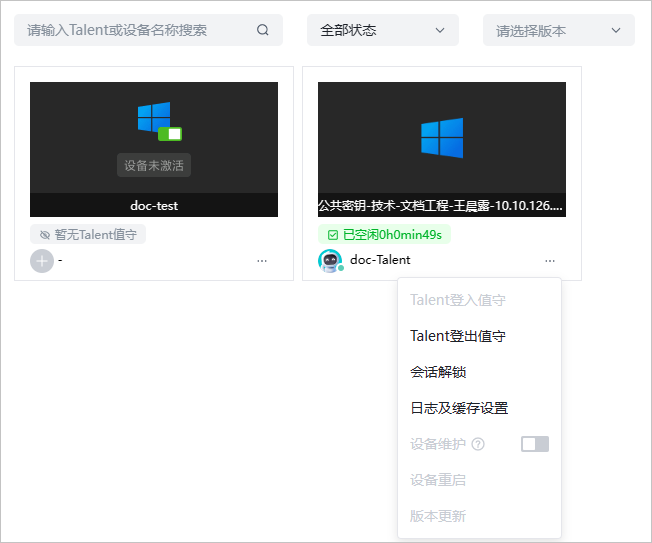Click the Windows logo on second device card
Viewport: 652px width, 543px height.
(x=441, y=138)
